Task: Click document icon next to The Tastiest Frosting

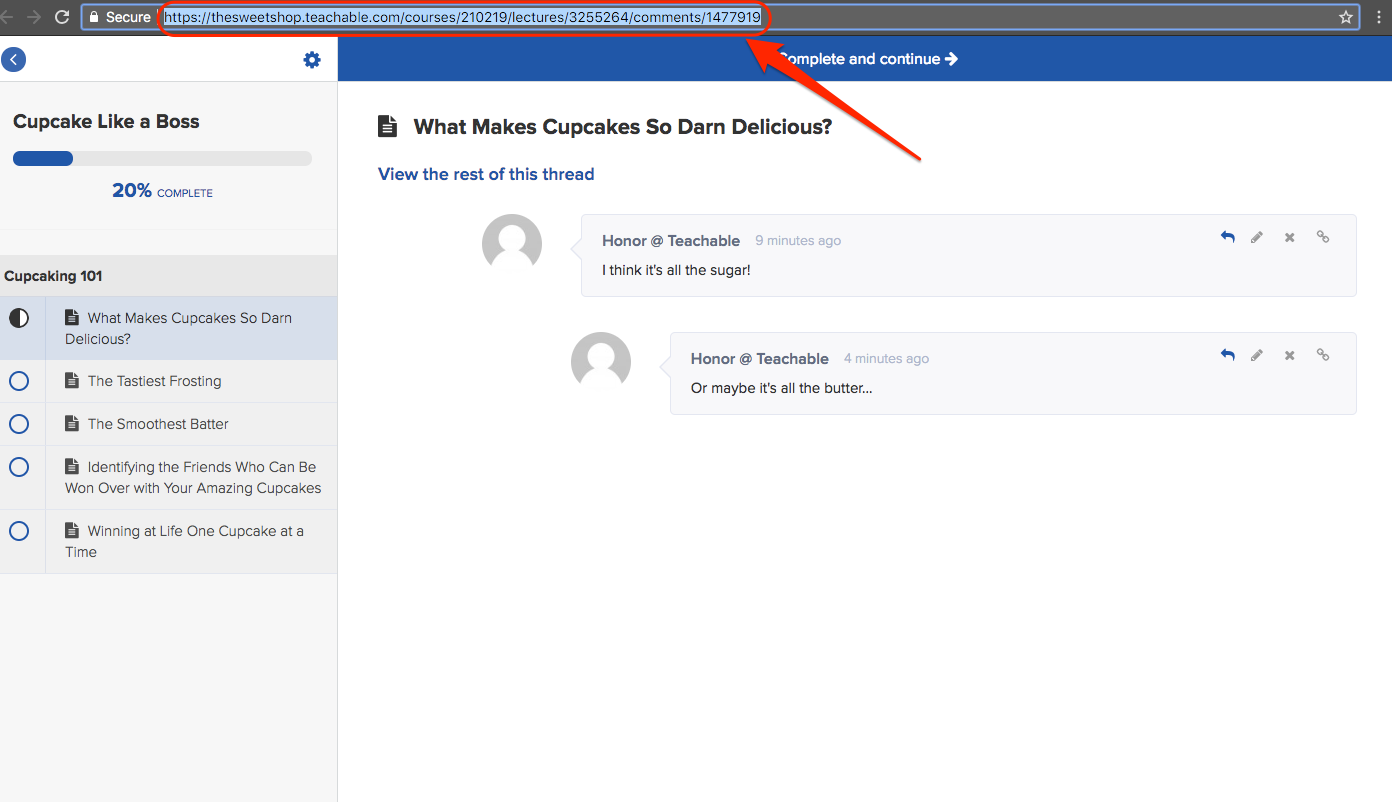Action: 72,381
